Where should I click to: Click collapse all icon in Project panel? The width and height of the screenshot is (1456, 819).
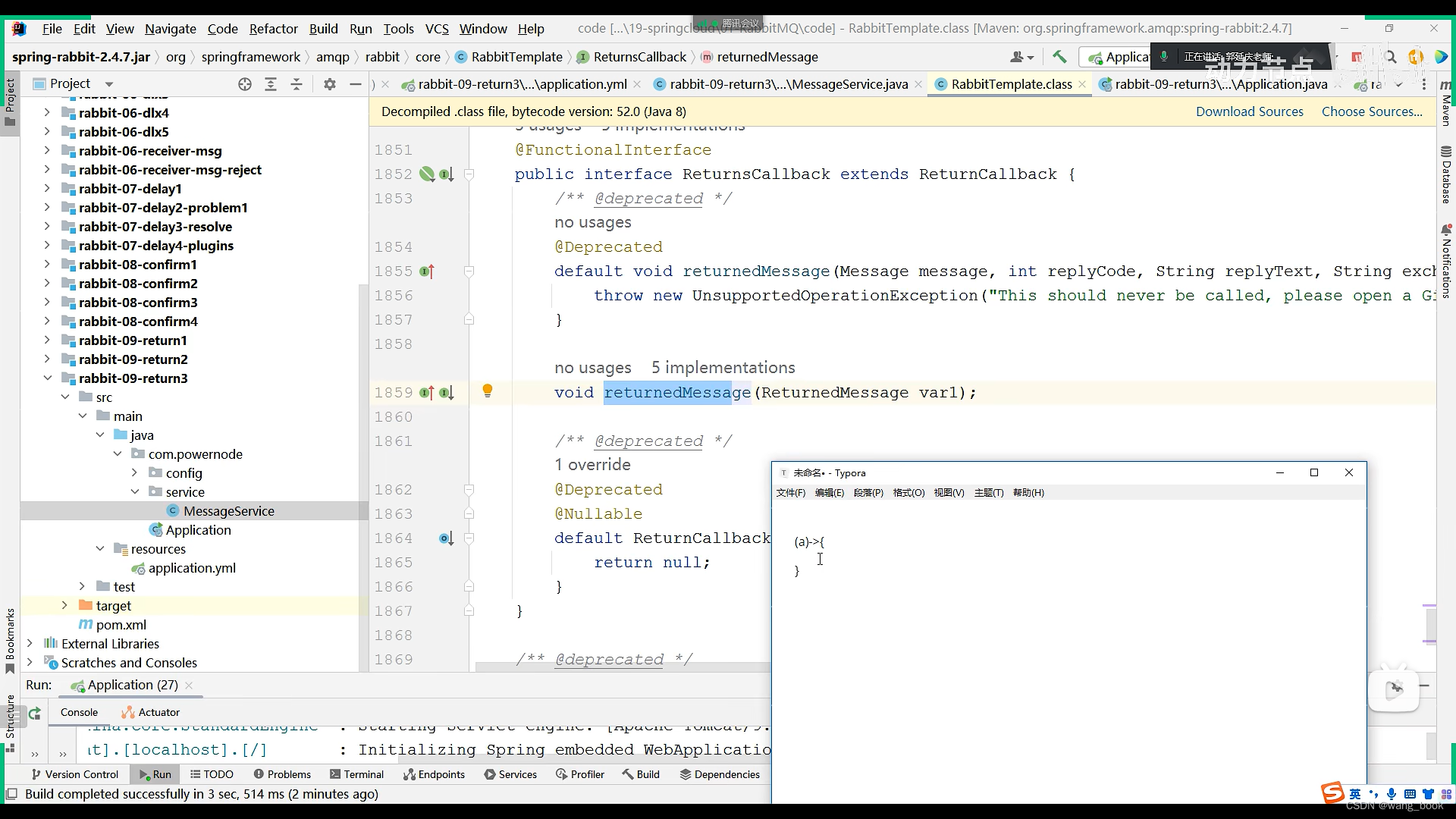pos(297,84)
